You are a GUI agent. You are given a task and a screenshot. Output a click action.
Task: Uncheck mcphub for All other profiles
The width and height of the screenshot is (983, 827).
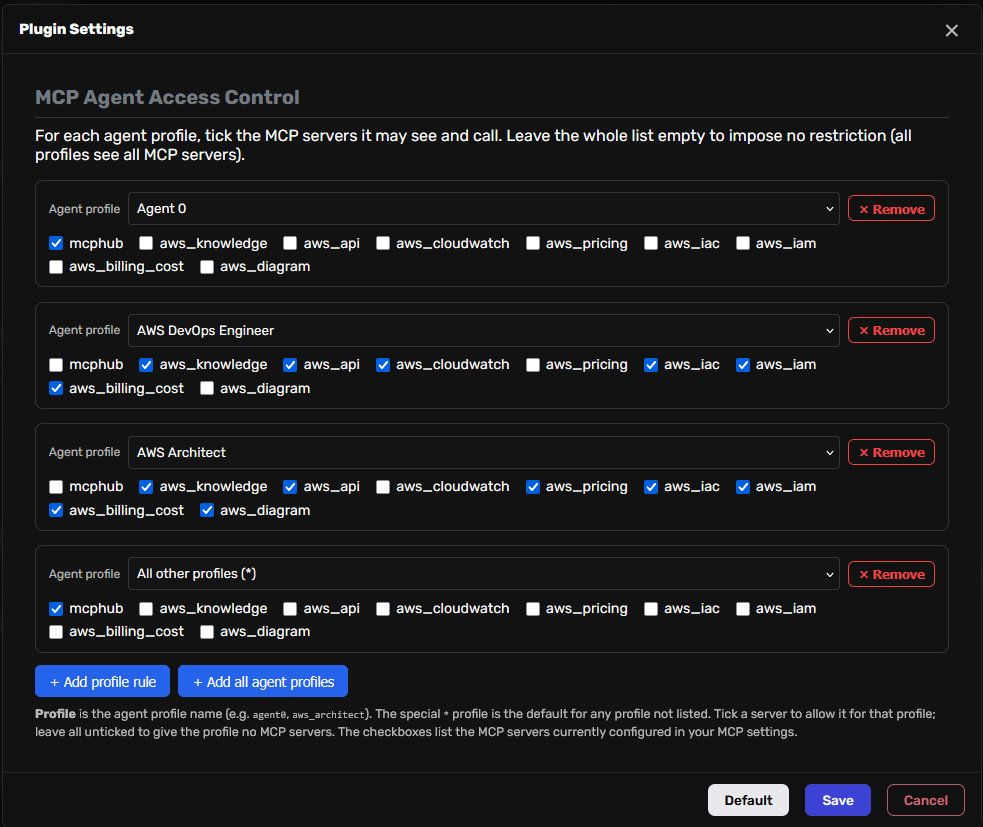tap(56, 608)
